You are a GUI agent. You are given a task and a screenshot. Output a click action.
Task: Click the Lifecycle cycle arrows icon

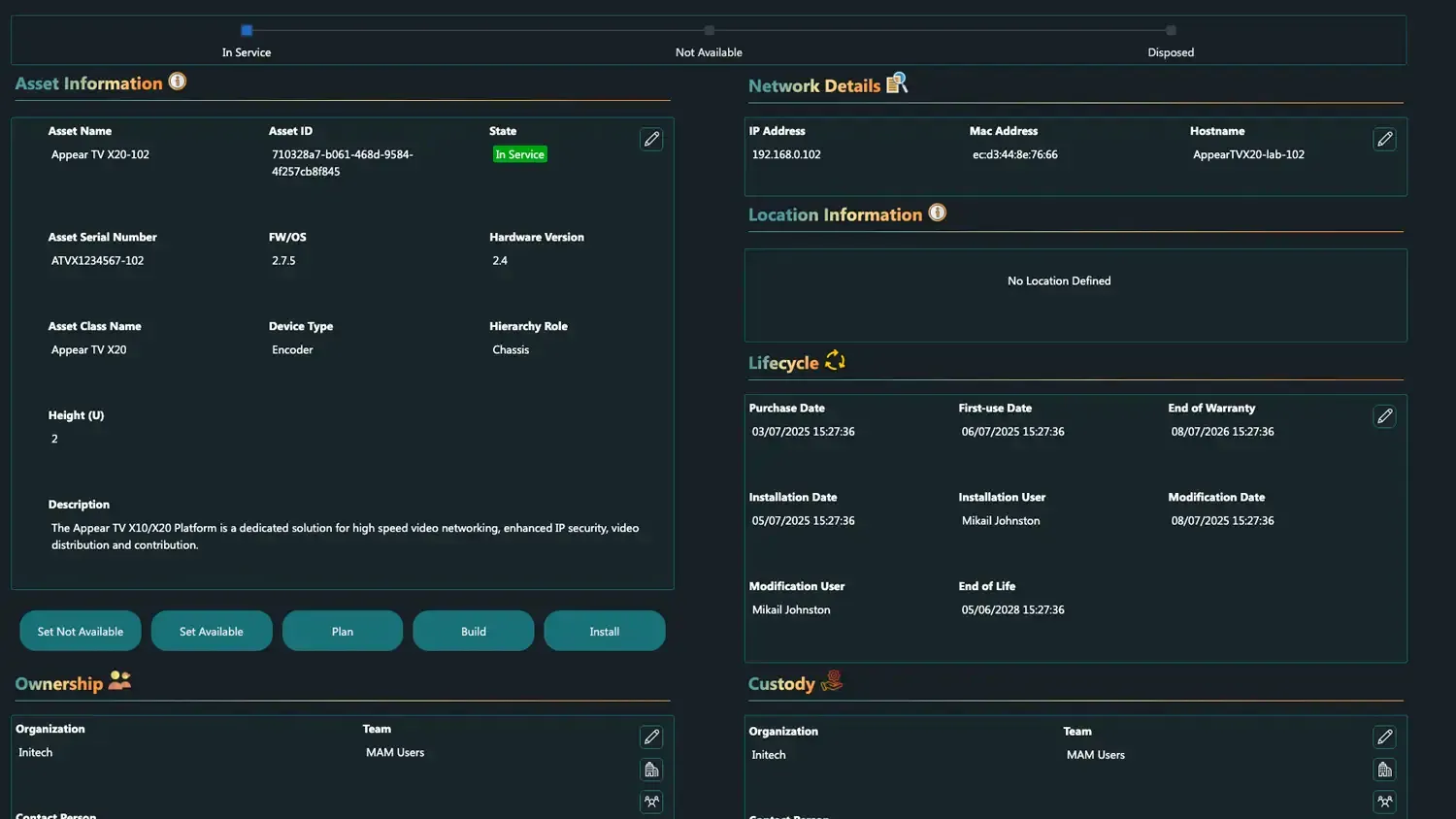835,361
